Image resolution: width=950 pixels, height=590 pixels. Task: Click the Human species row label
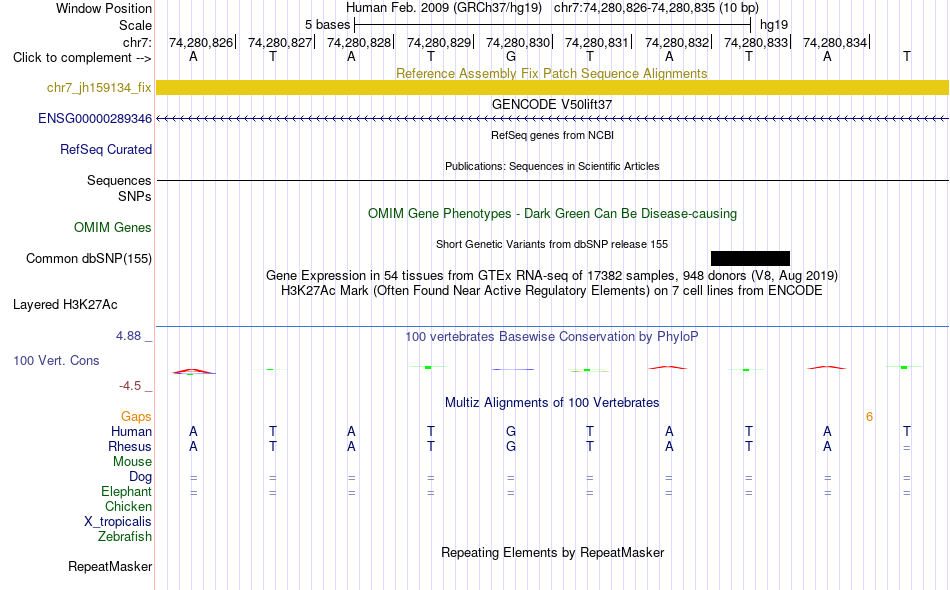[131, 431]
